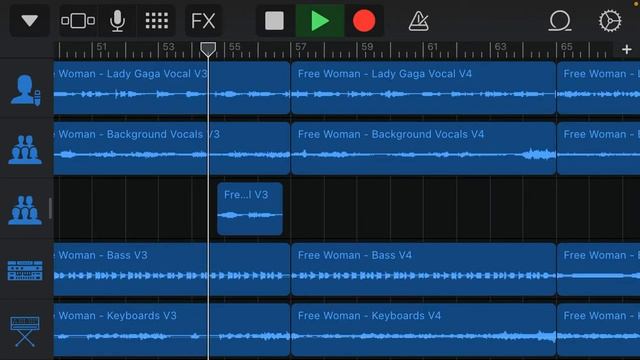The width and height of the screenshot is (640, 360).
Task: Click bar 55 on the ruler
Action: [x=235, y=47]
